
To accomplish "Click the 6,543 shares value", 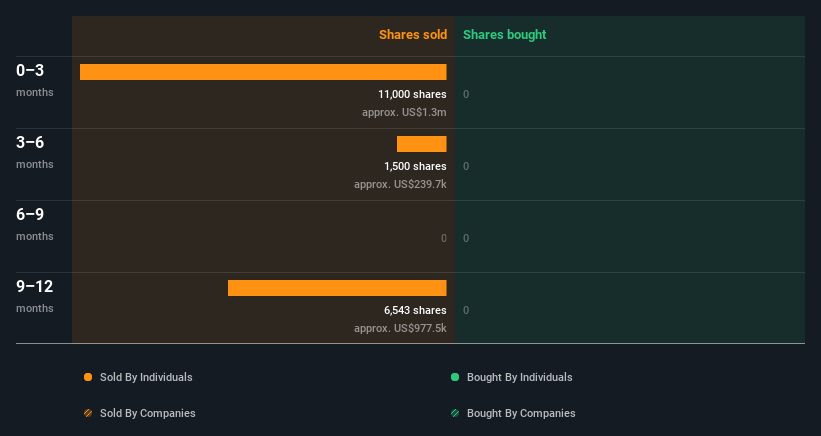I will point(415,310).
